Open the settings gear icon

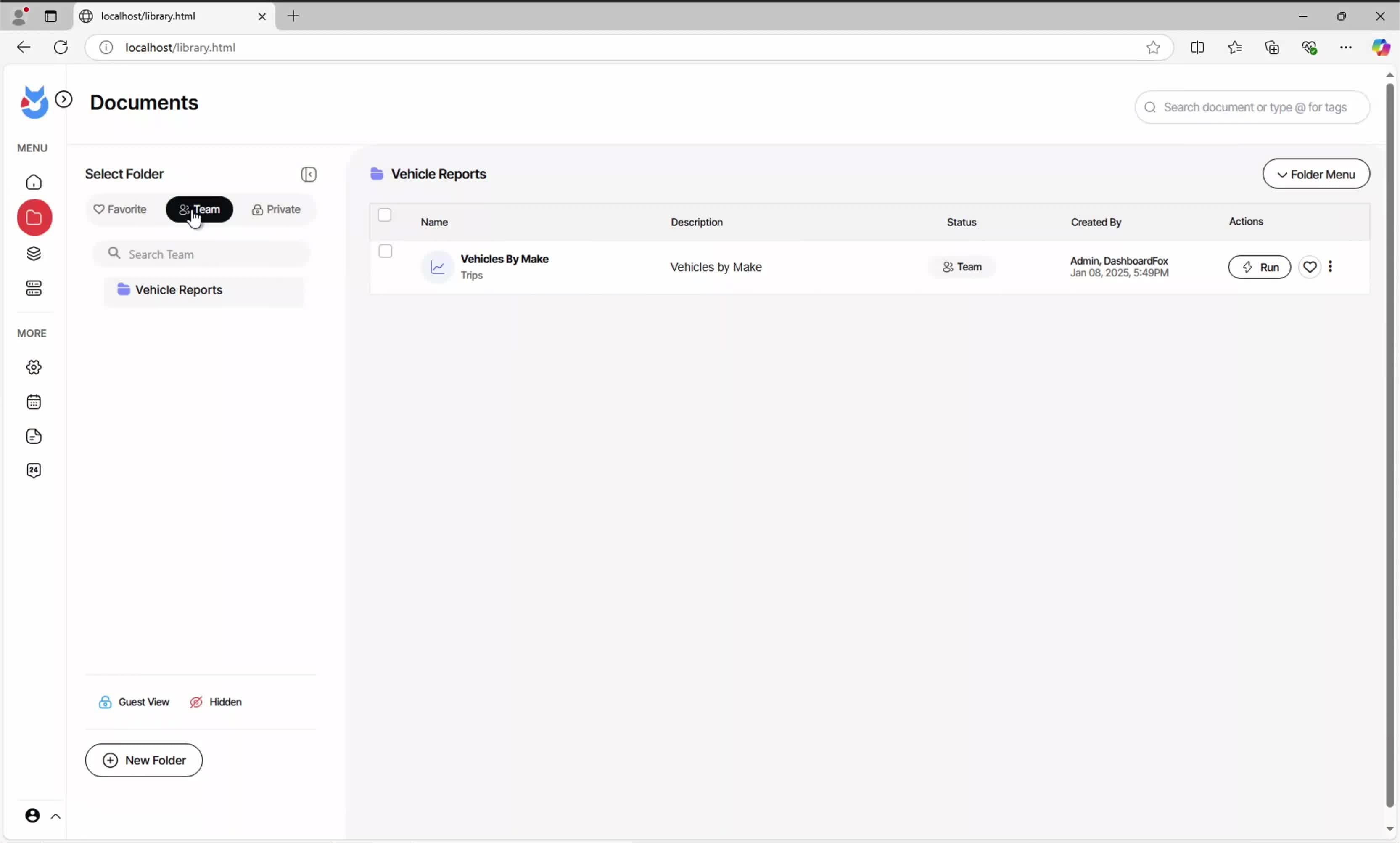pos(34,368)
